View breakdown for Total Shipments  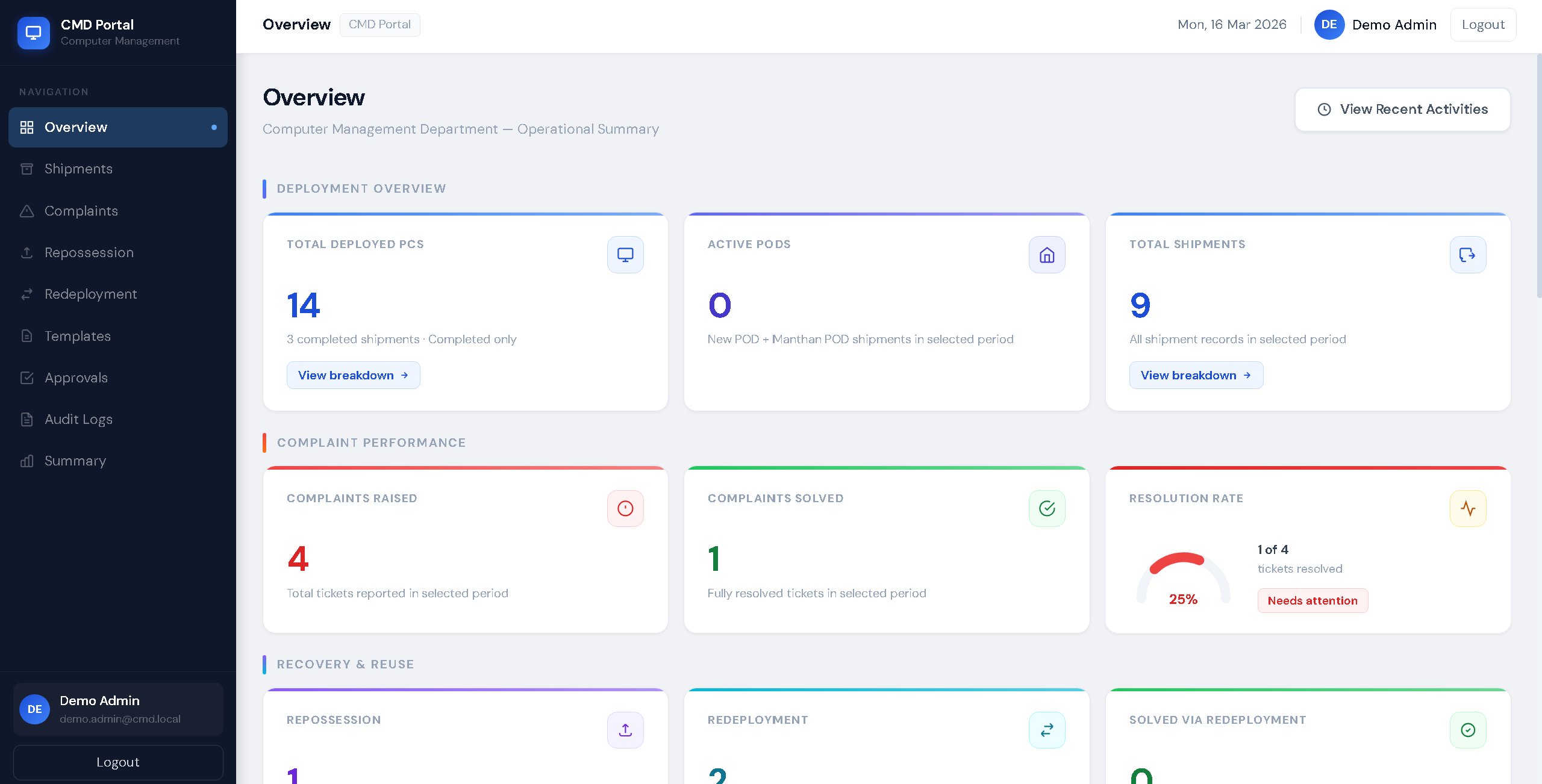(x=1196, y=375)
